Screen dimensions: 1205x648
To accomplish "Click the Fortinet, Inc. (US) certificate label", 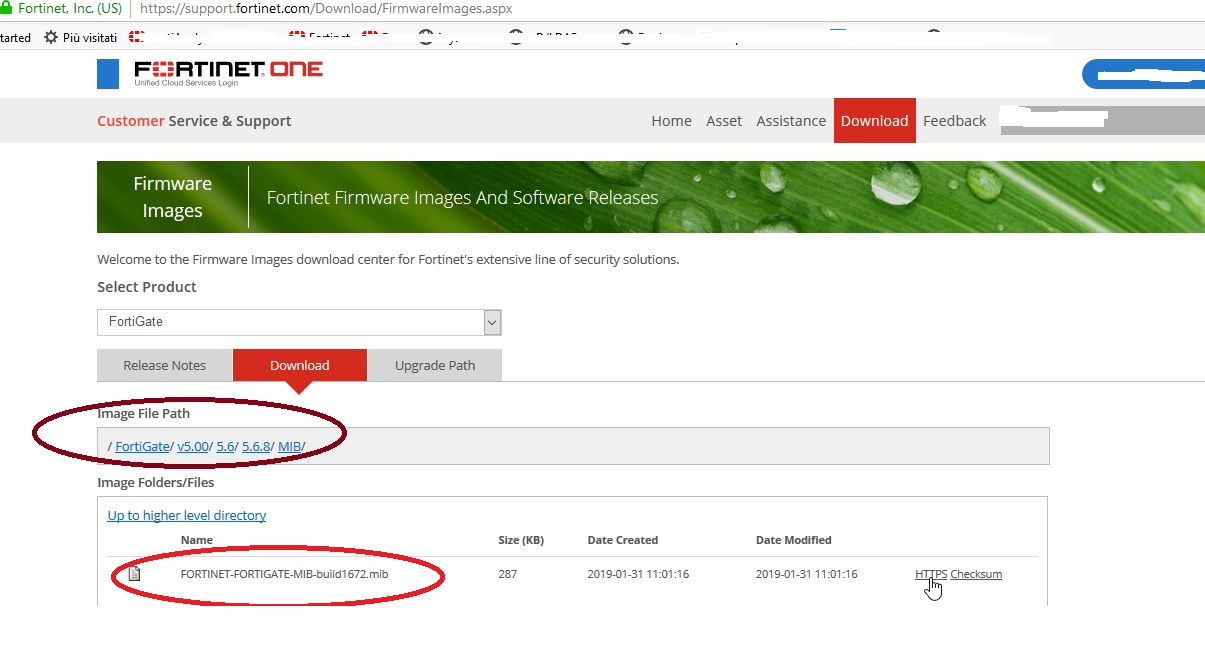I will pyautogui.click(x=70, y=8).
